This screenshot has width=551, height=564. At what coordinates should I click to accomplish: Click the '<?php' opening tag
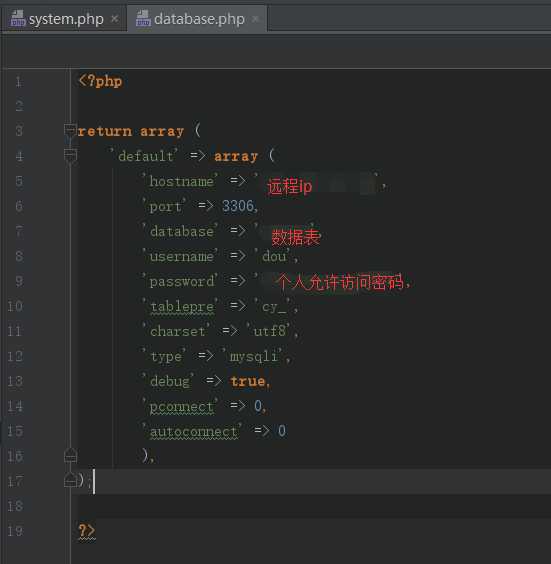(101, 81)
